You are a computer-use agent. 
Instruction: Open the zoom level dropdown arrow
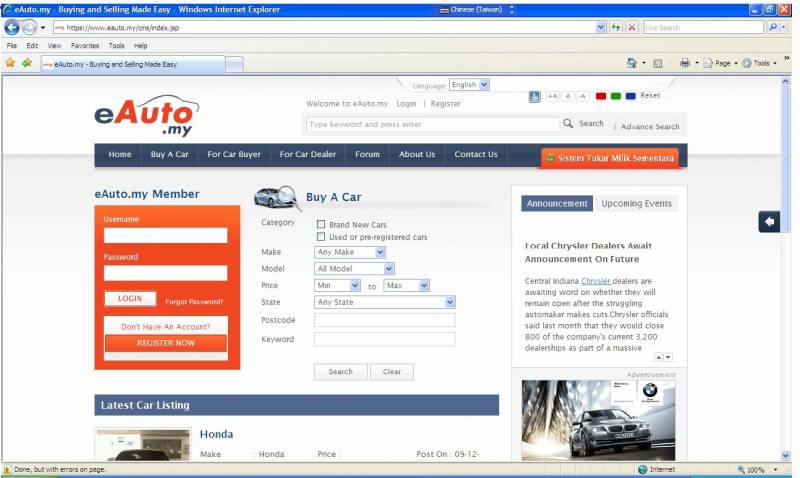click(776, 469)
